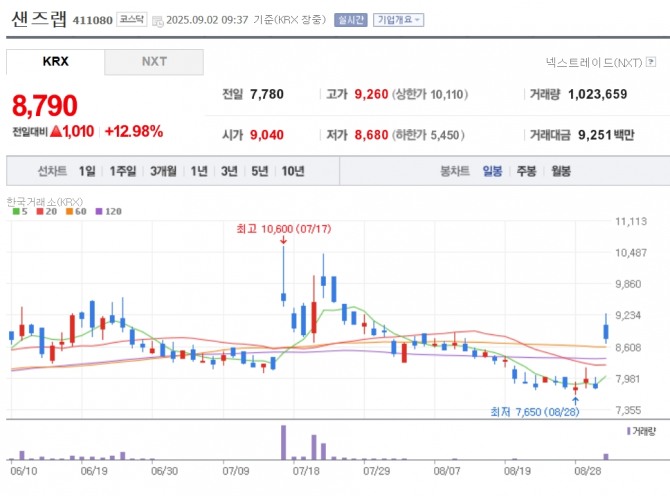Image resolution: width=670 pixels, height=496 pixels.
Task: Switch to the NXT tab
Action: 154,62
